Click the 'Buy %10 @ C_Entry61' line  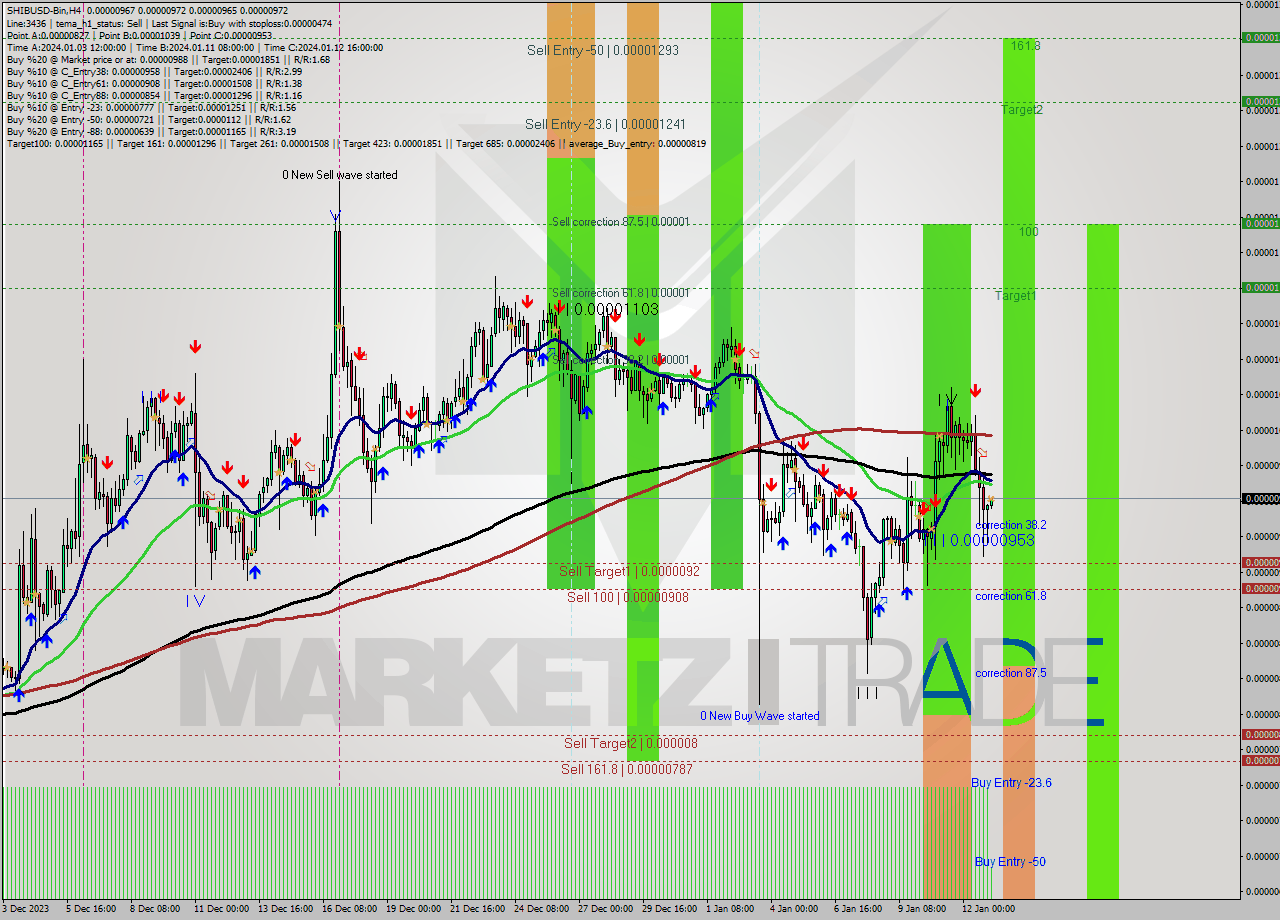154,83
